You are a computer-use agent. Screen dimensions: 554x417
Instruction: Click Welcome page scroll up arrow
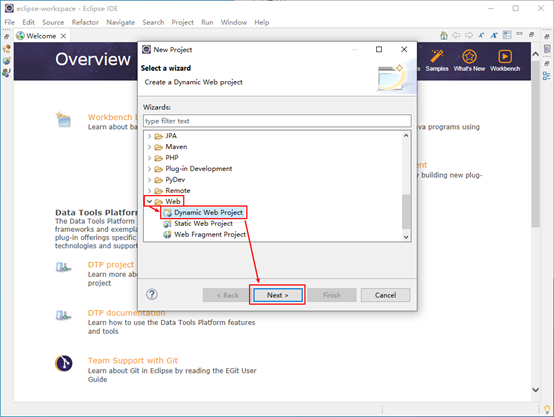536,54
